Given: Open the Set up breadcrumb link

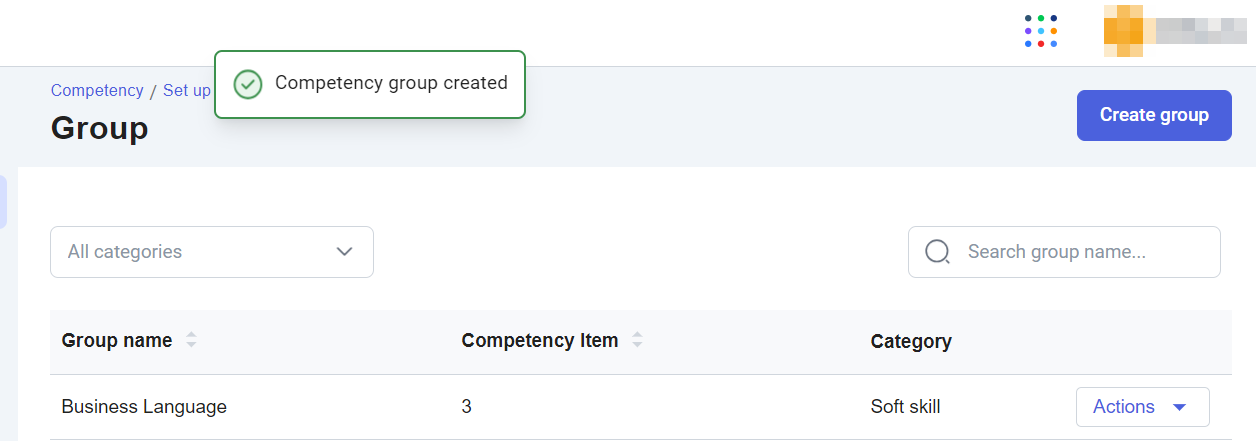Looking at the screenshot, I should click(187, 90).
